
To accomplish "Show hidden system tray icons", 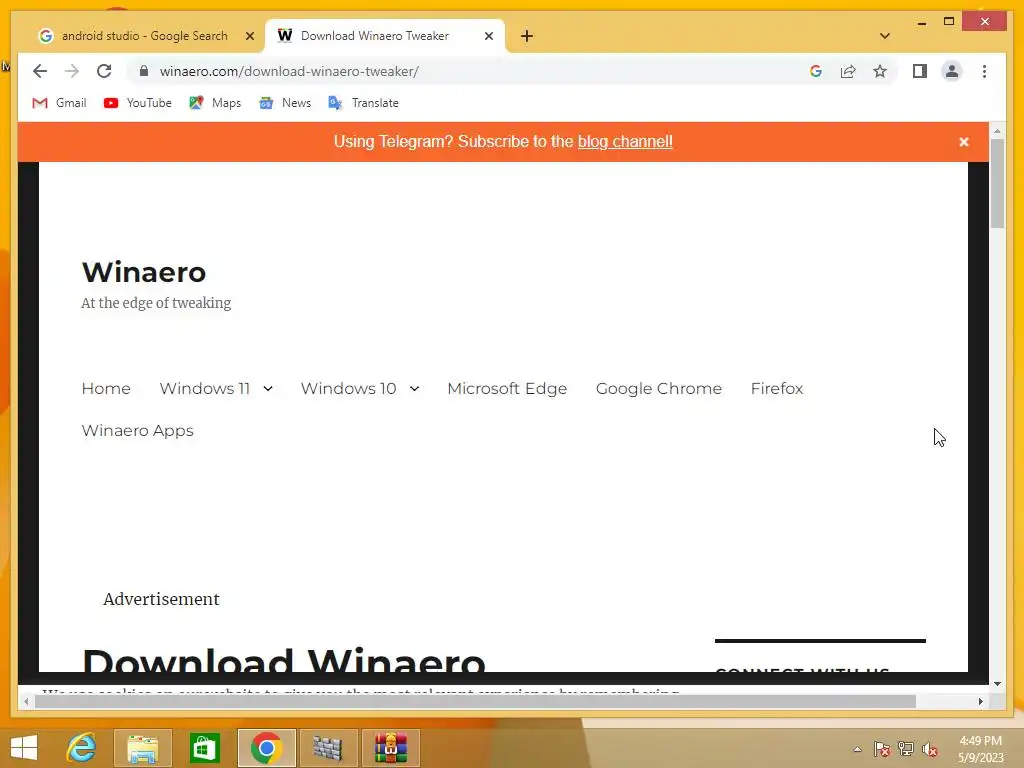I will (x=857, y=749).
